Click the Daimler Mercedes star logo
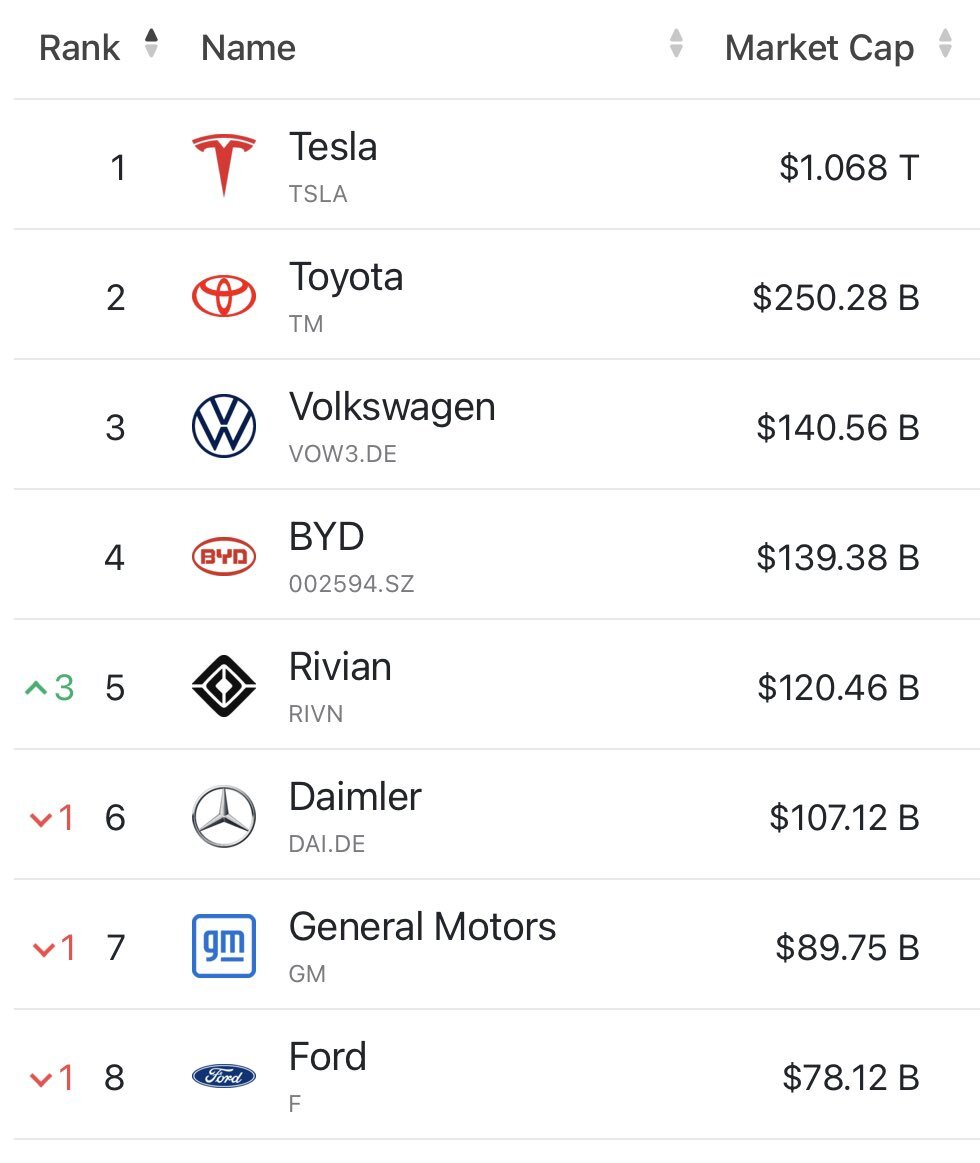This screenshot has width=980, height=1163. click(223, 817)
